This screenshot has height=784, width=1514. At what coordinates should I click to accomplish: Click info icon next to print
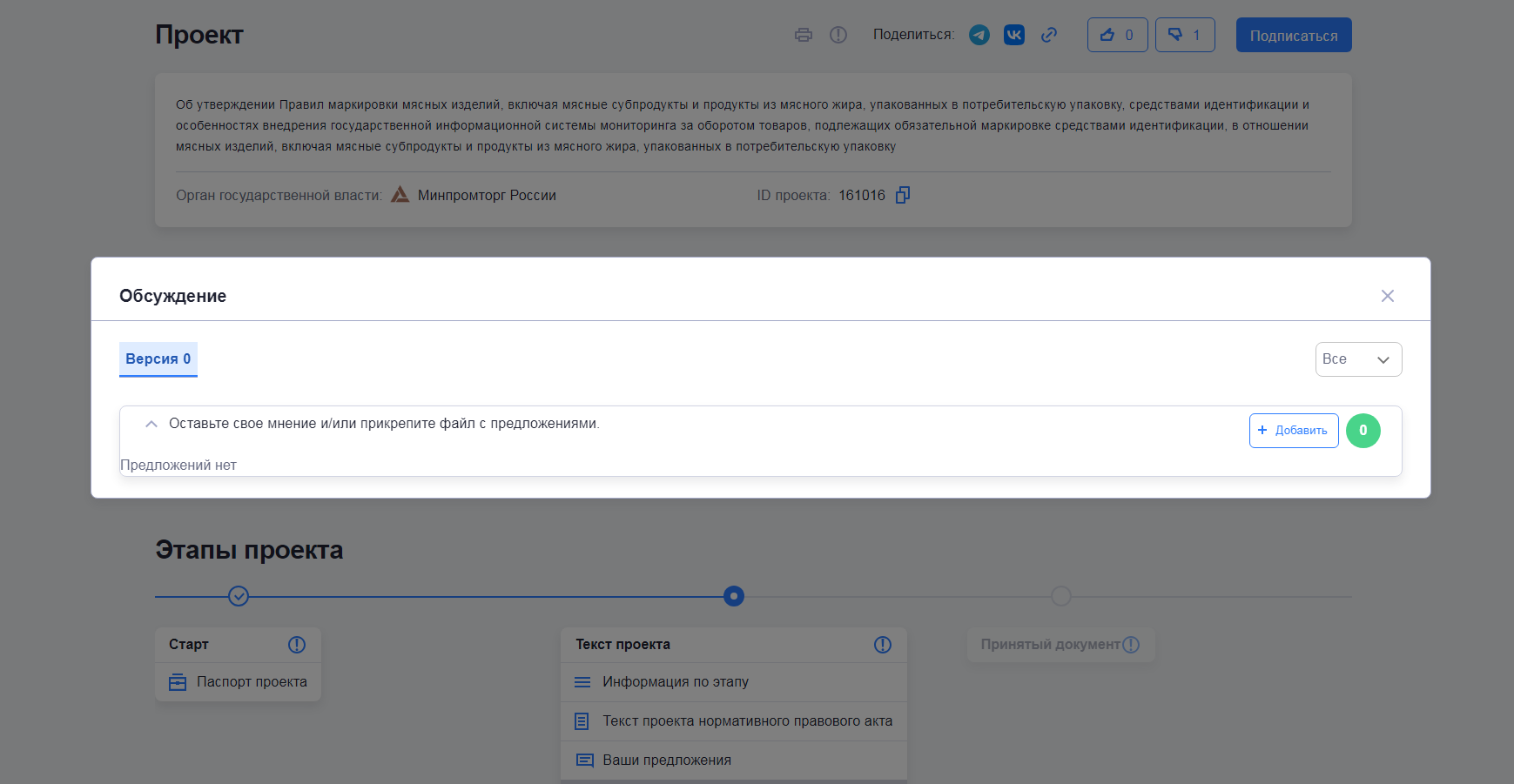[x=838, y=35]
